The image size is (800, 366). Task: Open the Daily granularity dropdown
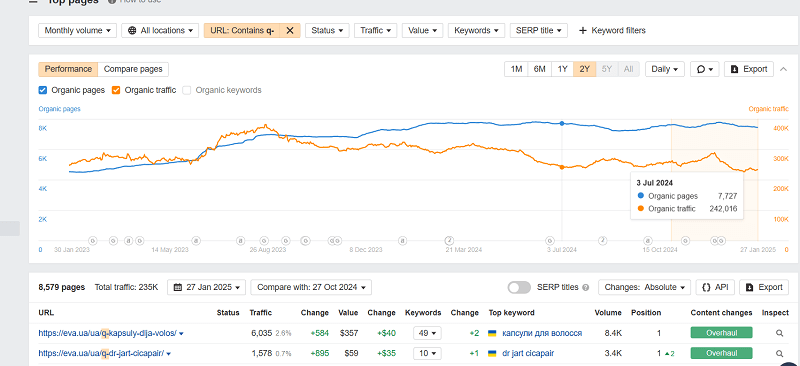tap(665, 69)
